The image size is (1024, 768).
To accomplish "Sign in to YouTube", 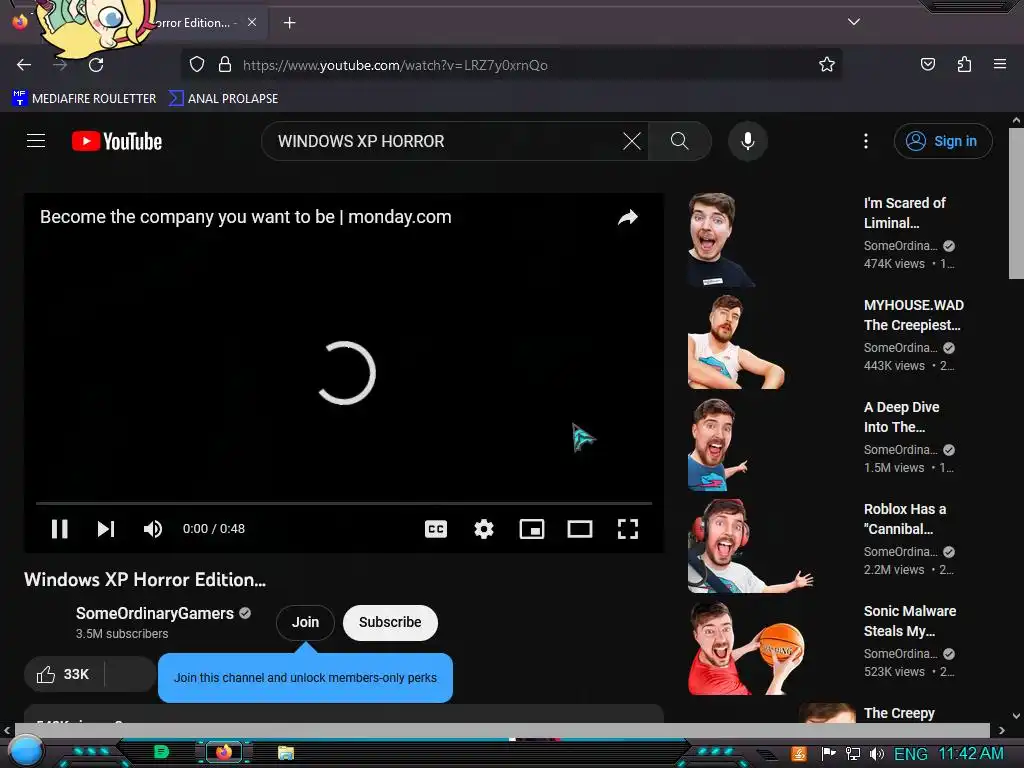I will (x=943, y=141).
